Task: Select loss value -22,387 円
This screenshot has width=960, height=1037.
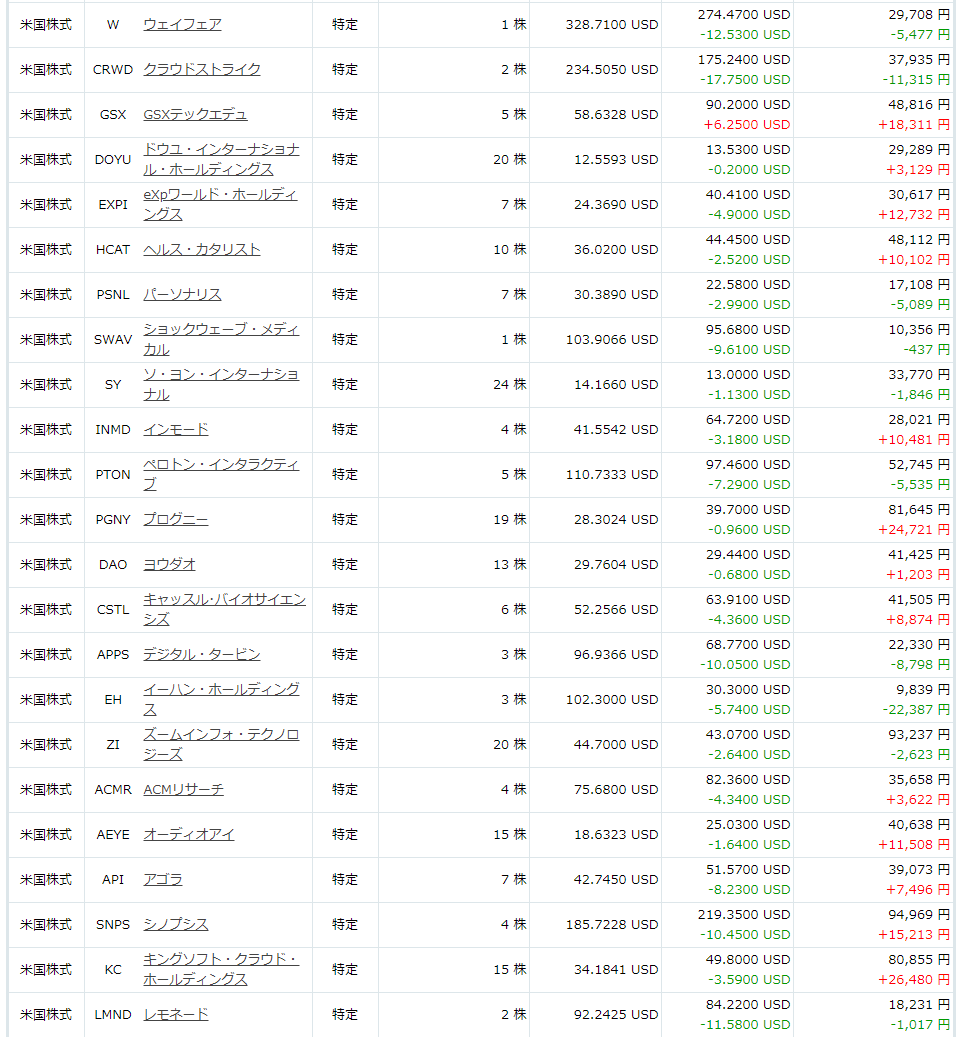Action: tap(916, 709)
